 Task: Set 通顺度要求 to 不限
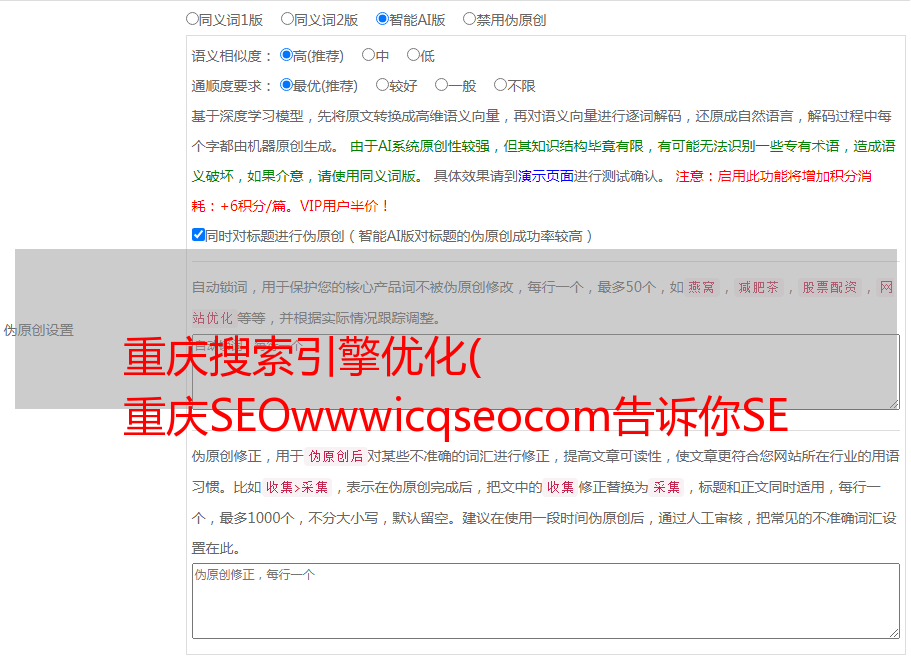point(500,85)
